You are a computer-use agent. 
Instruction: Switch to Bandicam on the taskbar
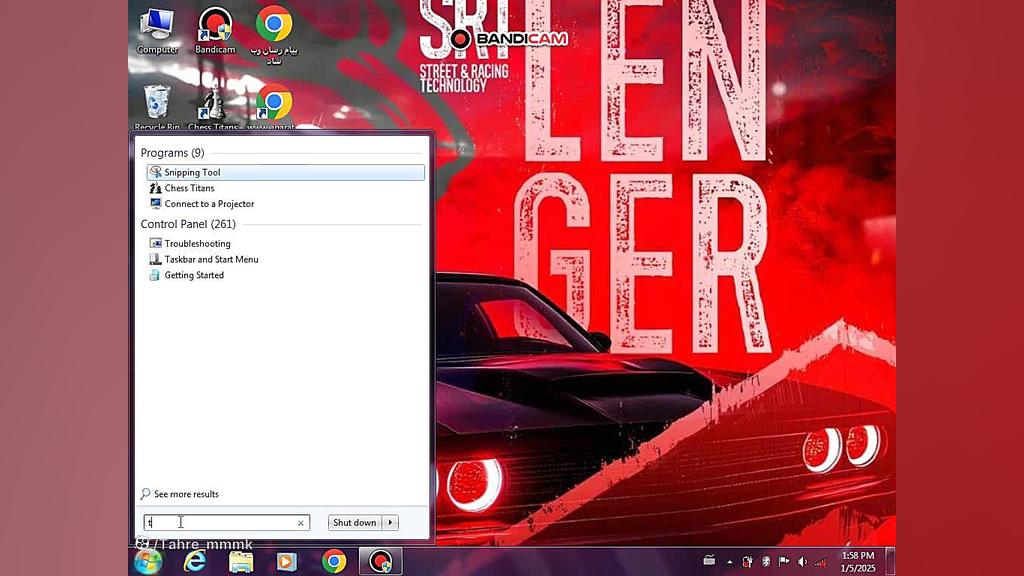(x=381, y=562)
